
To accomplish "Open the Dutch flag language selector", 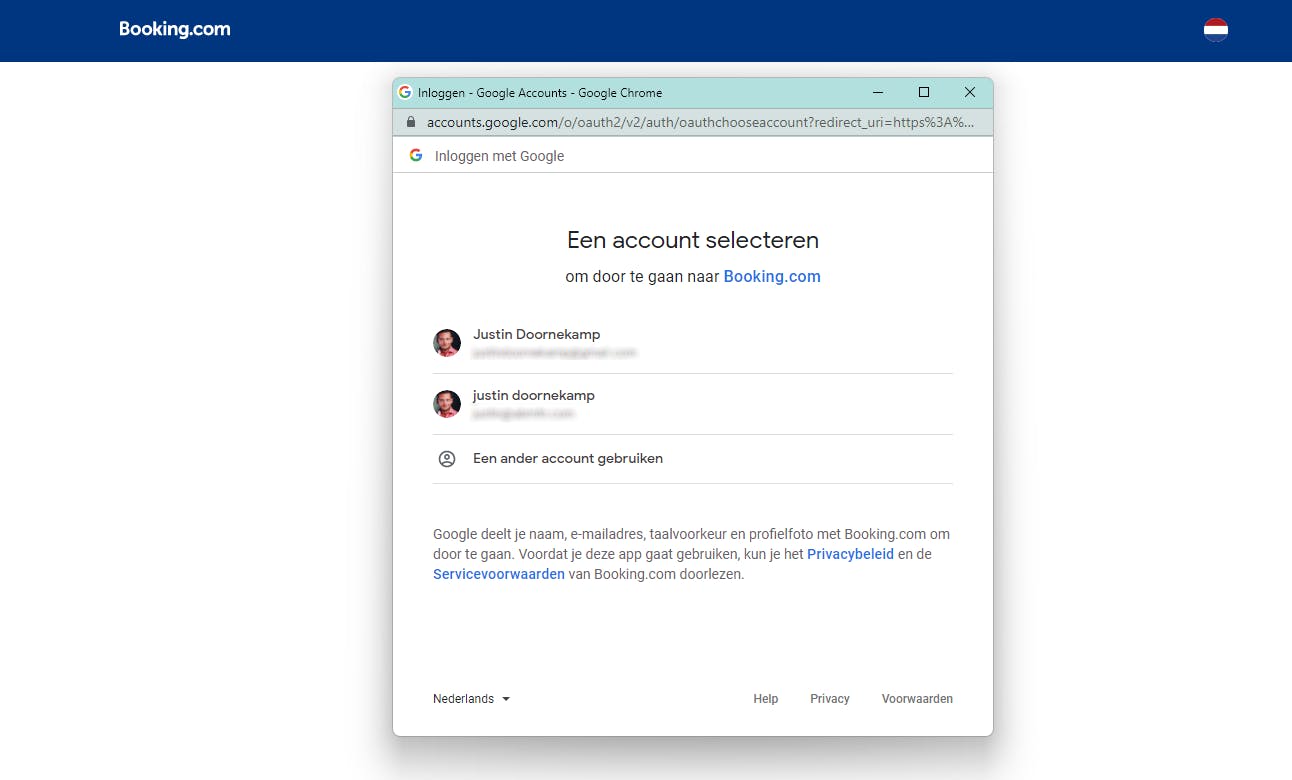I will click(x=1215, y=30).
